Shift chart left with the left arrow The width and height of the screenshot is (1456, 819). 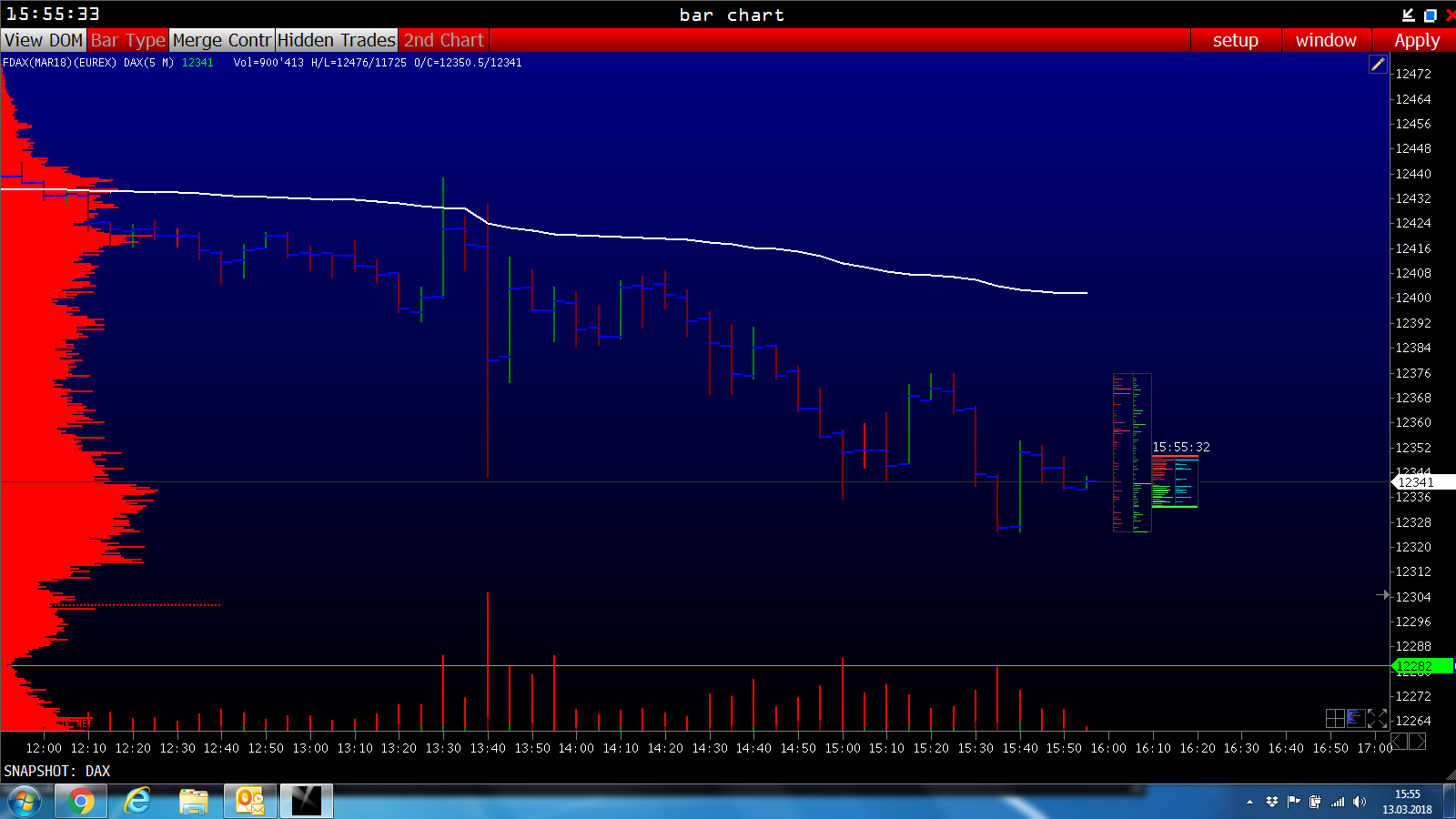(x=1400, y=742)
